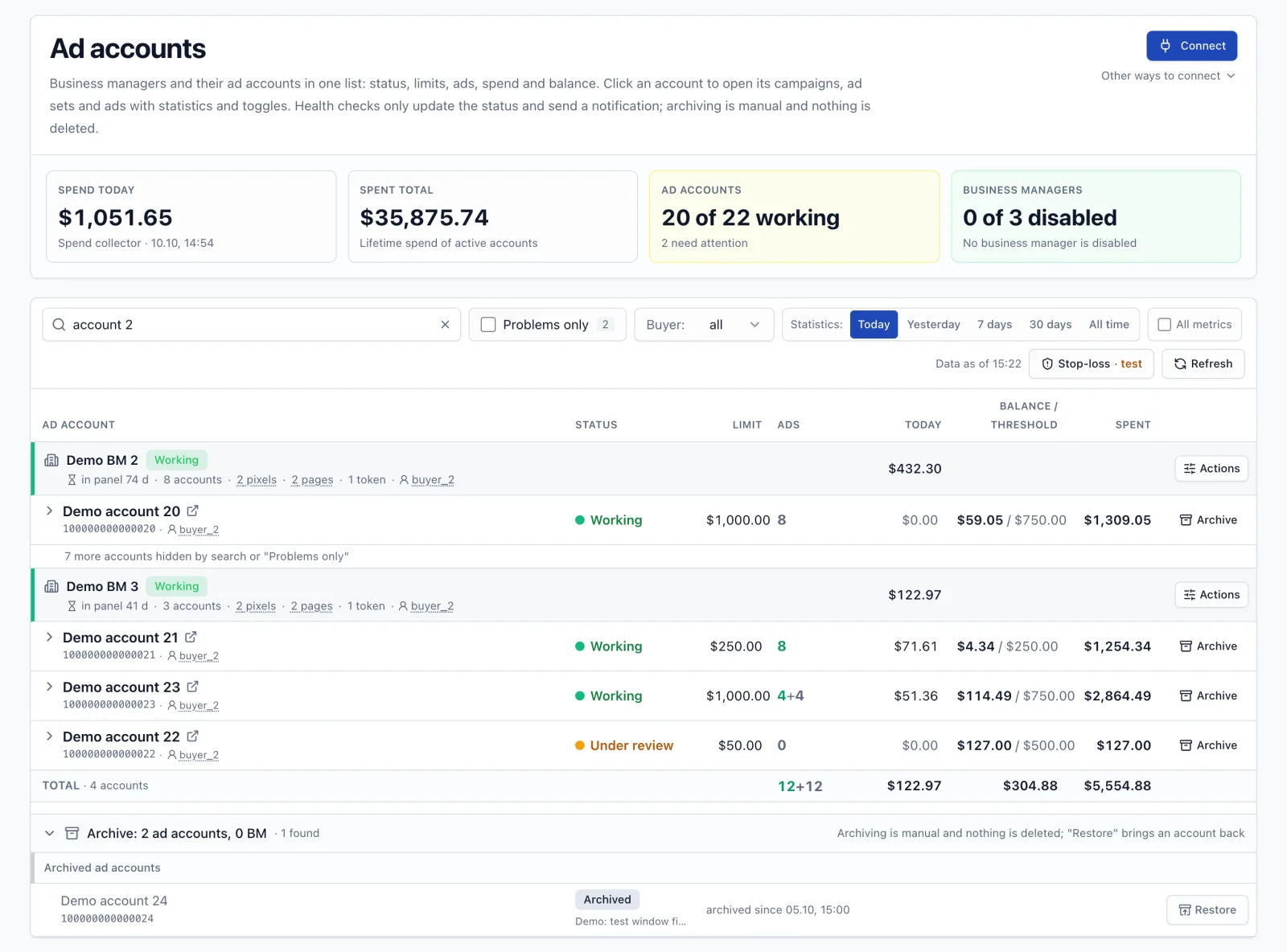Enable the Problems only checkbox
This screenshot has width=1287, height=952.
pos(488,325)
